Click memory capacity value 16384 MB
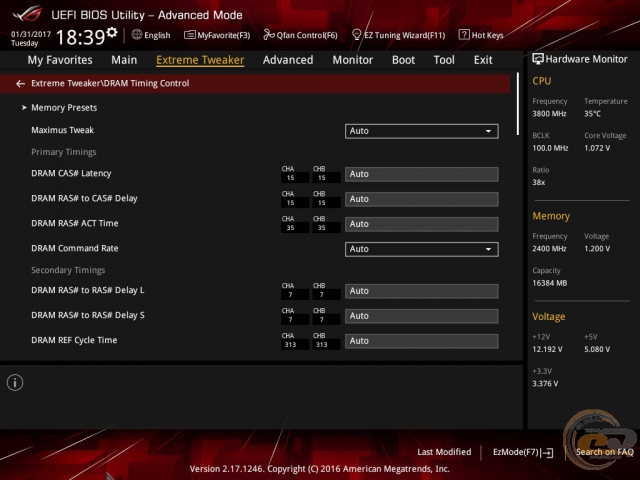The image size is (640, 480). pos(550,283)
